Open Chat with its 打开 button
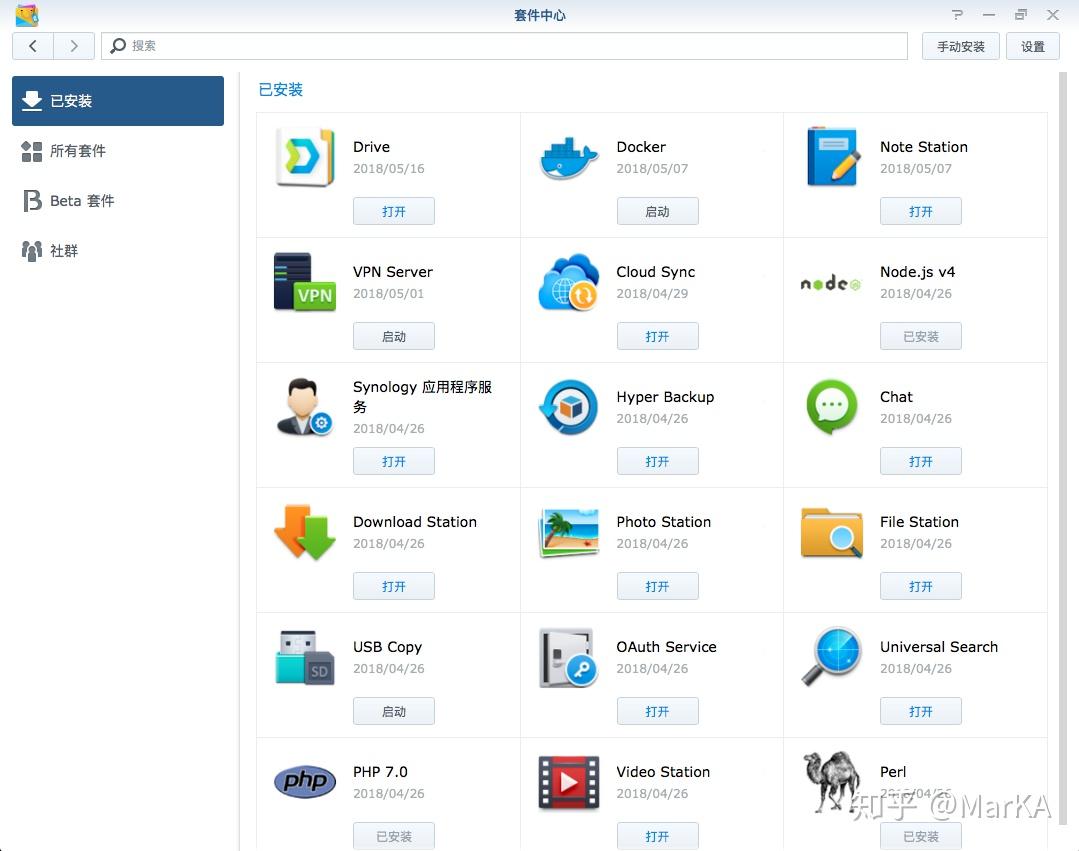Image resolution: width=1079 pixels, height=851 pixels. click(921, 461)
